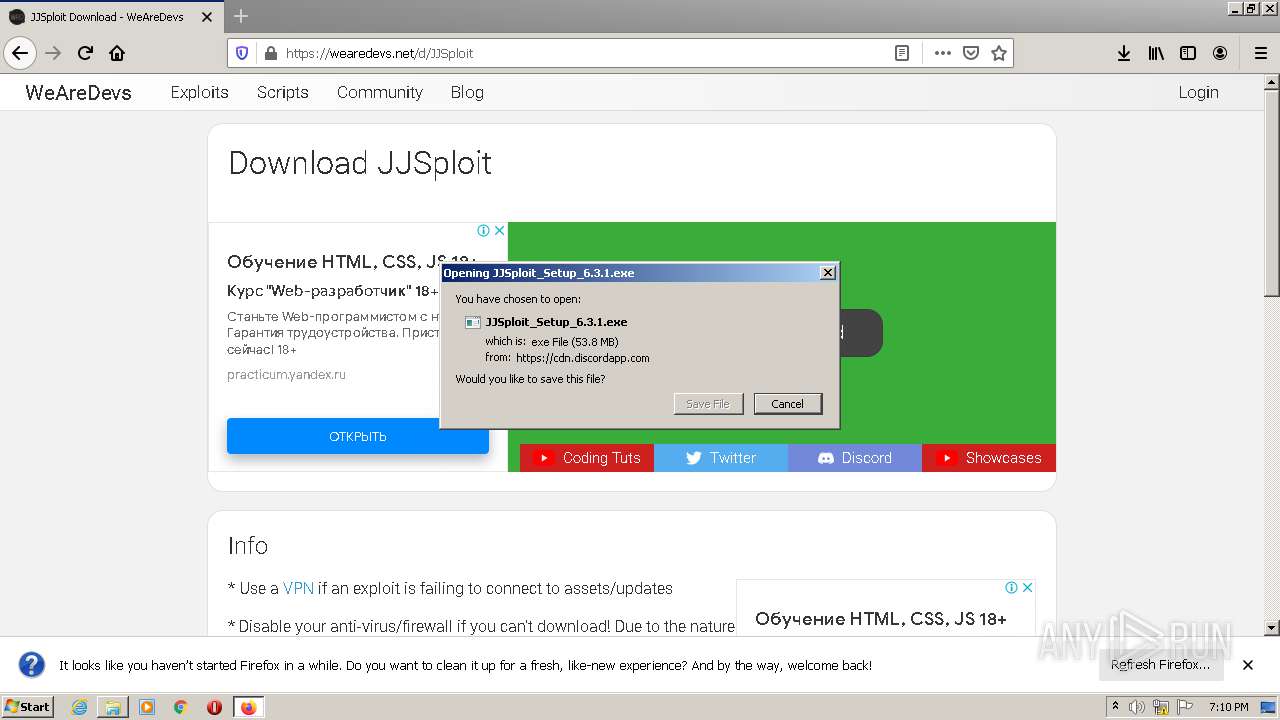Dismiss the Firefox refresh notification bar
Screen dimensions: 1280x720
click(1248, 665)
